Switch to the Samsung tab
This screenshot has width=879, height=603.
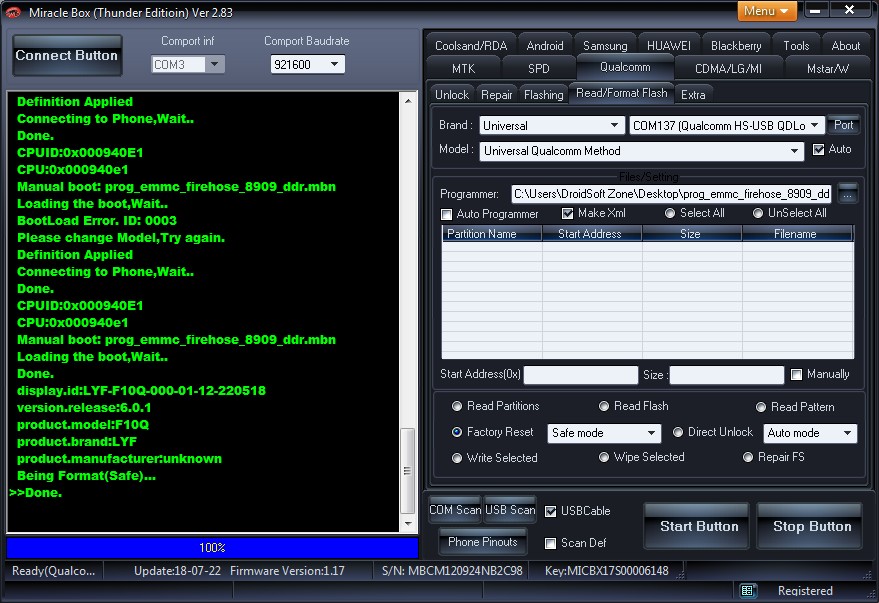coord(605,46)
